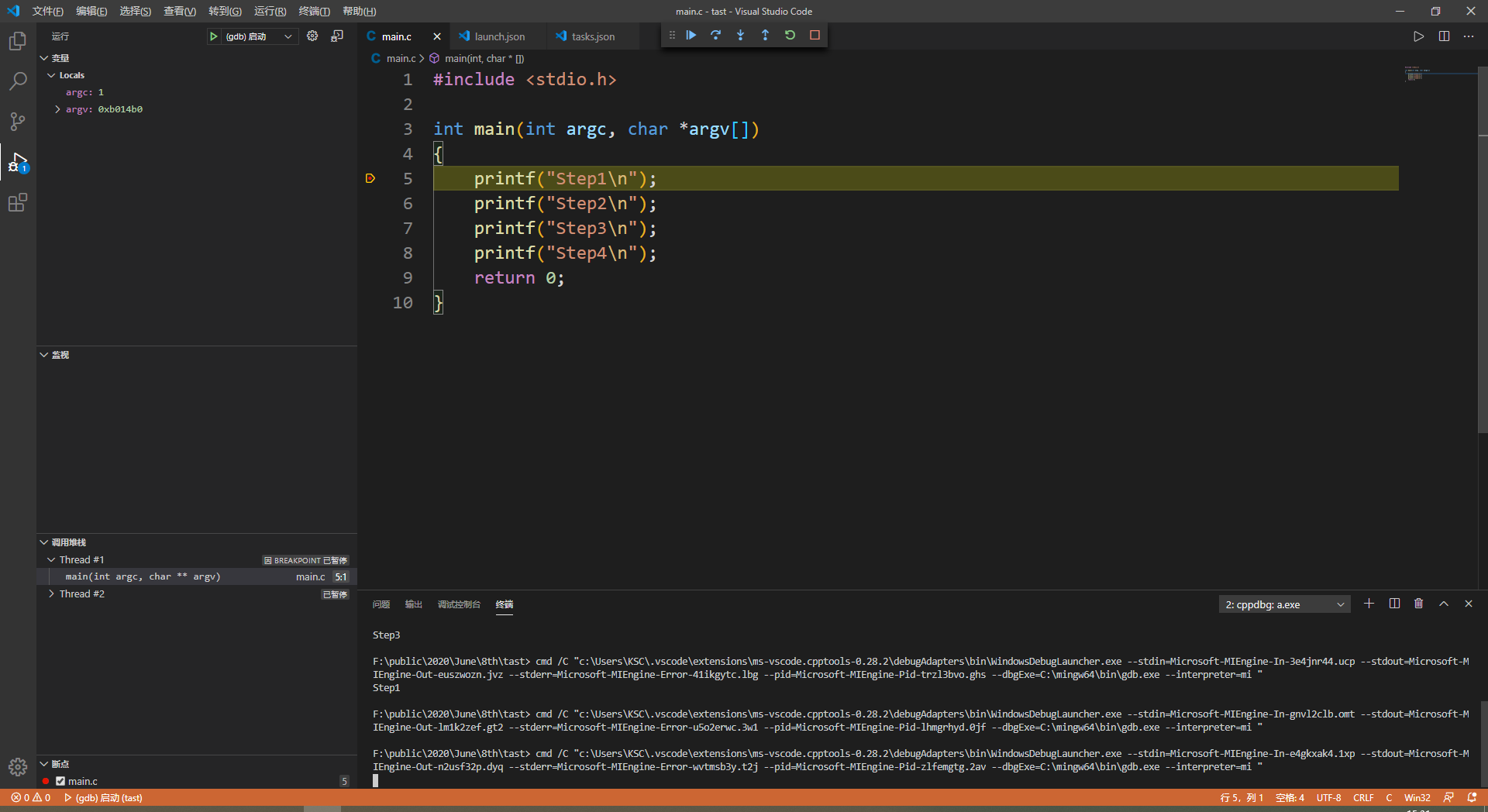Screen dimensions: 1488x812
Task: Open the View menu
Action: [180, 11]
